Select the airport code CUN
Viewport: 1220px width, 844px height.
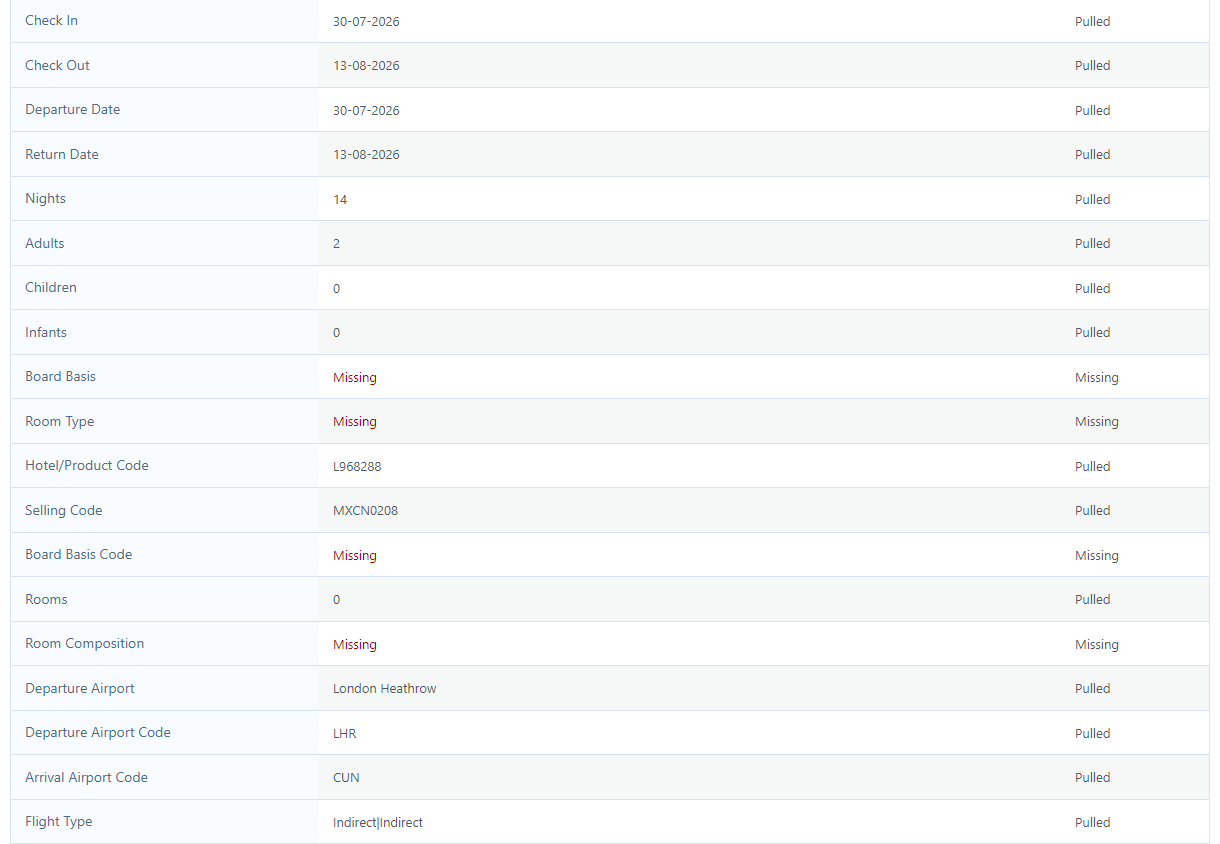tap(346, 778)
